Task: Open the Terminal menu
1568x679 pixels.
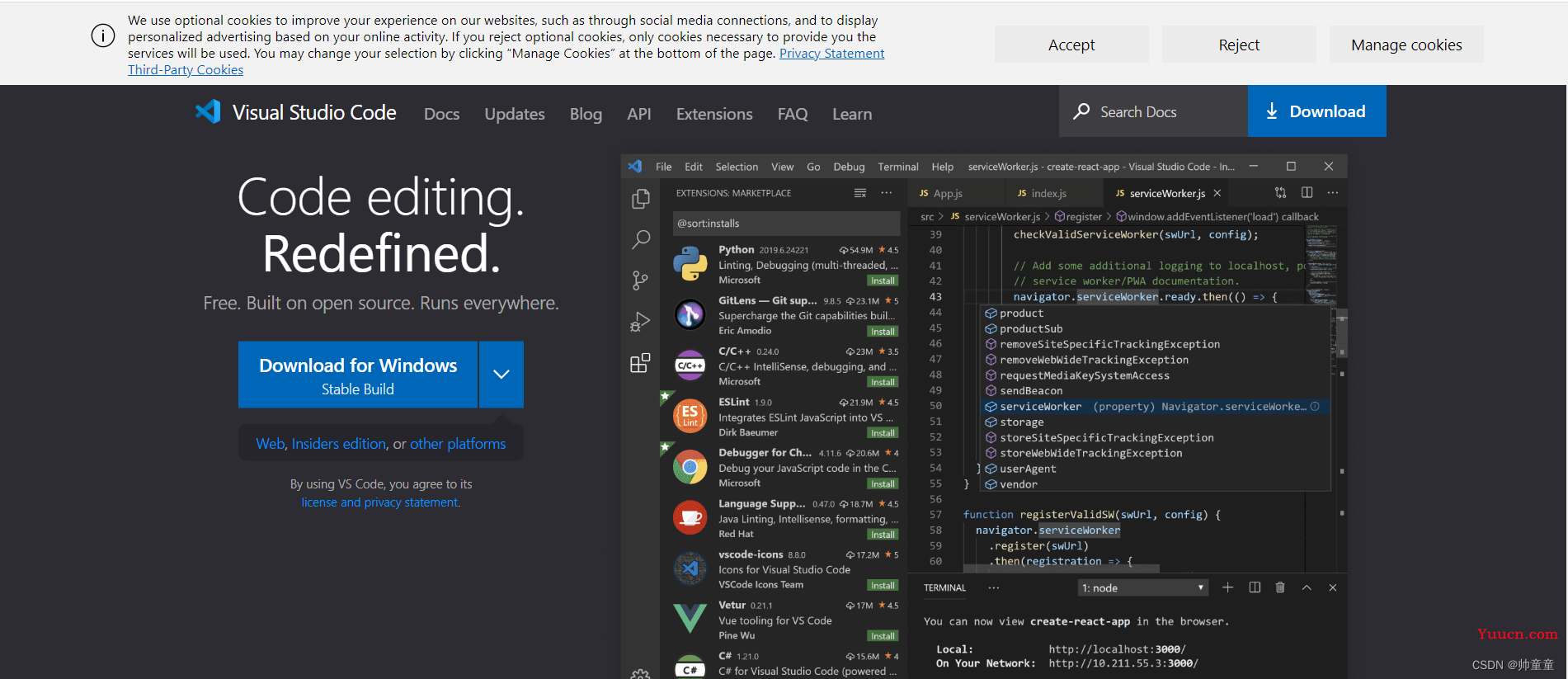Action: (898, 167)
